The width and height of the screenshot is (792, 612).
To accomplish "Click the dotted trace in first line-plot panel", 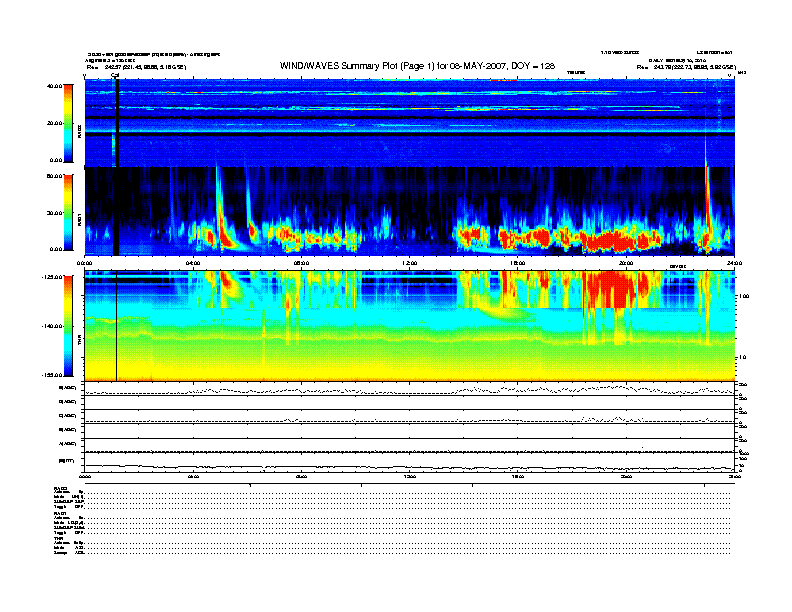I will point(410,390).
